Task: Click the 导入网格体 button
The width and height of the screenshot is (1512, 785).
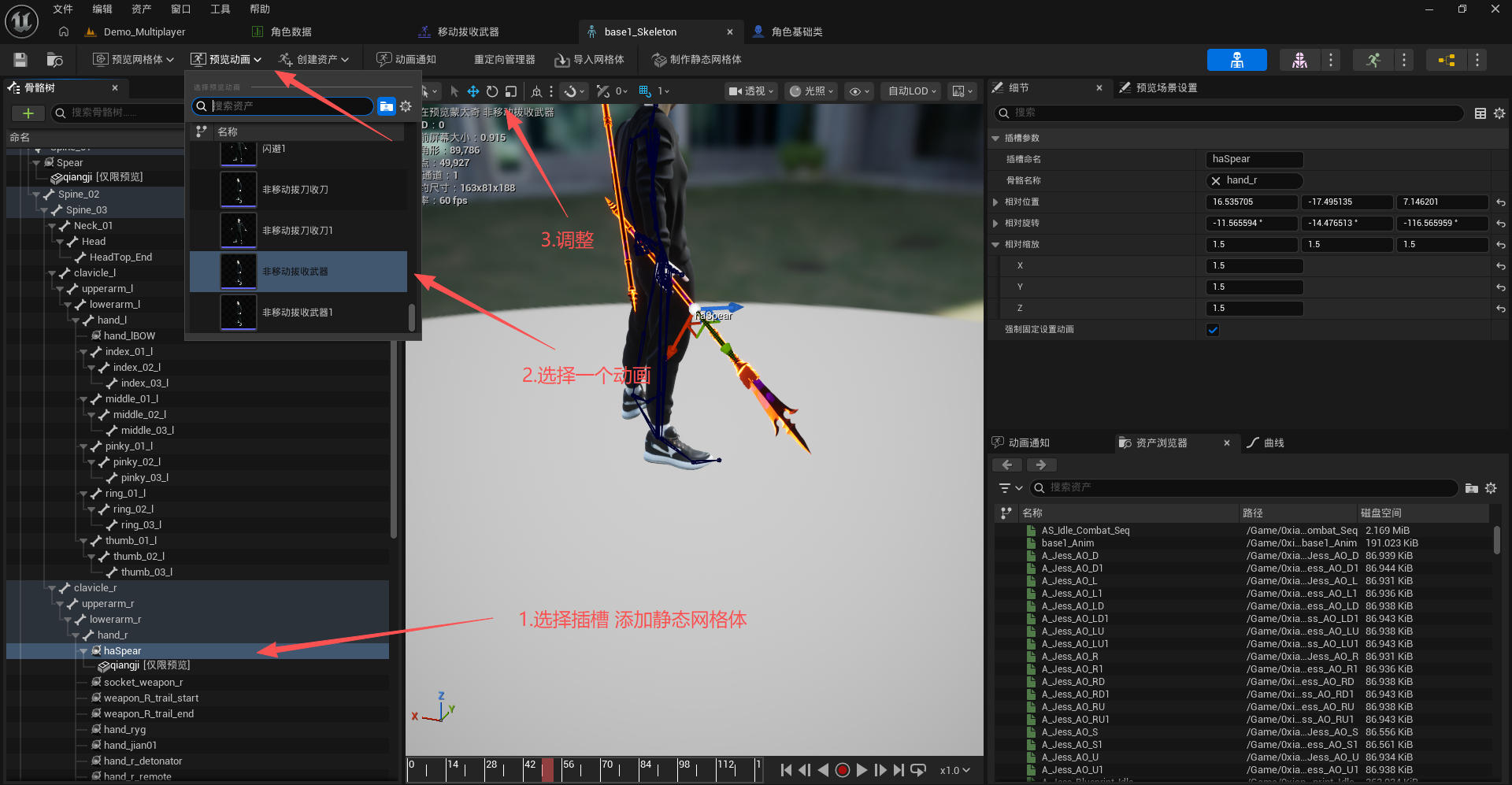Action: coord(590,60)
